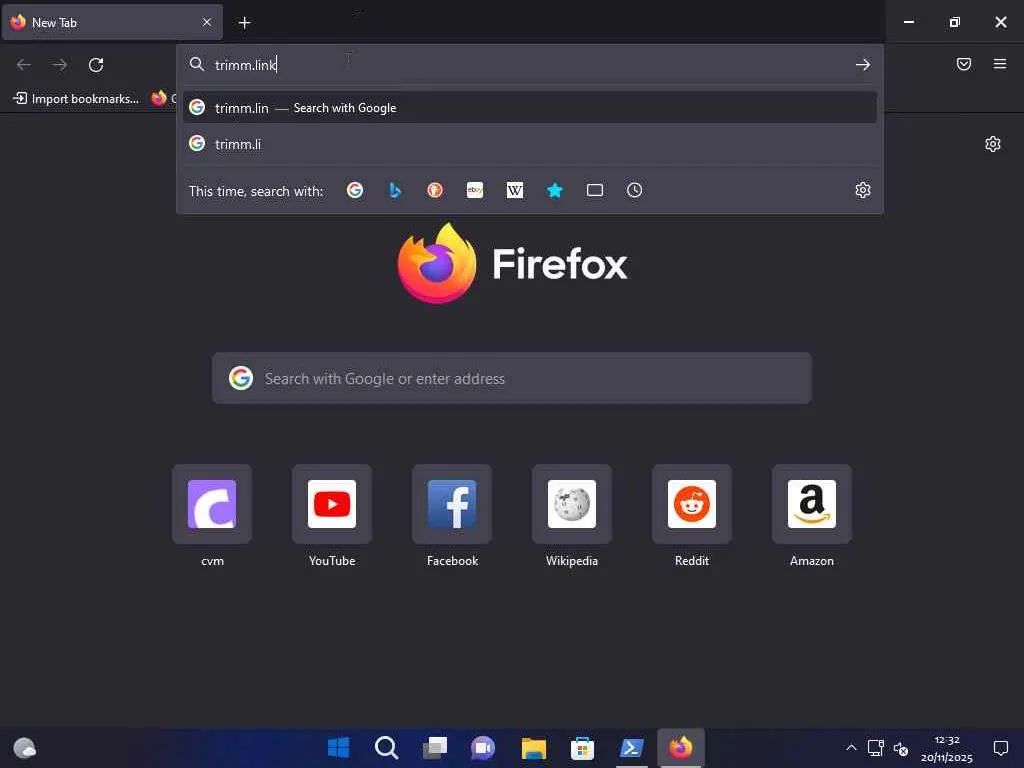Open search settings gear in dropdown
1024x768 pixels.
(863, 190)
